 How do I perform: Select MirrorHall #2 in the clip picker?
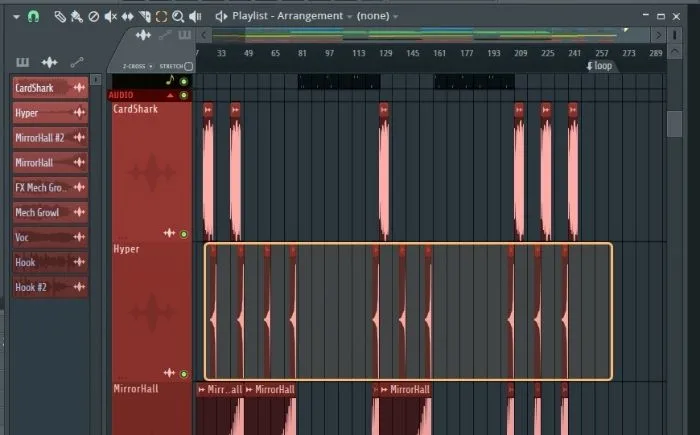(50, 138)
